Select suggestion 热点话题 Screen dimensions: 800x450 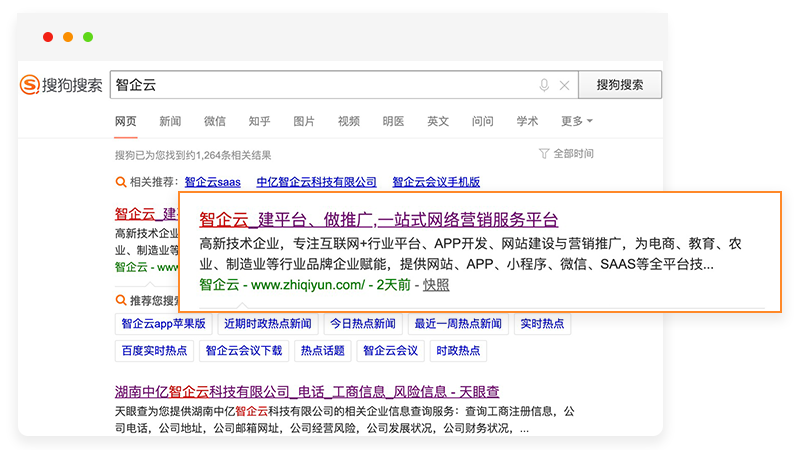322,351
